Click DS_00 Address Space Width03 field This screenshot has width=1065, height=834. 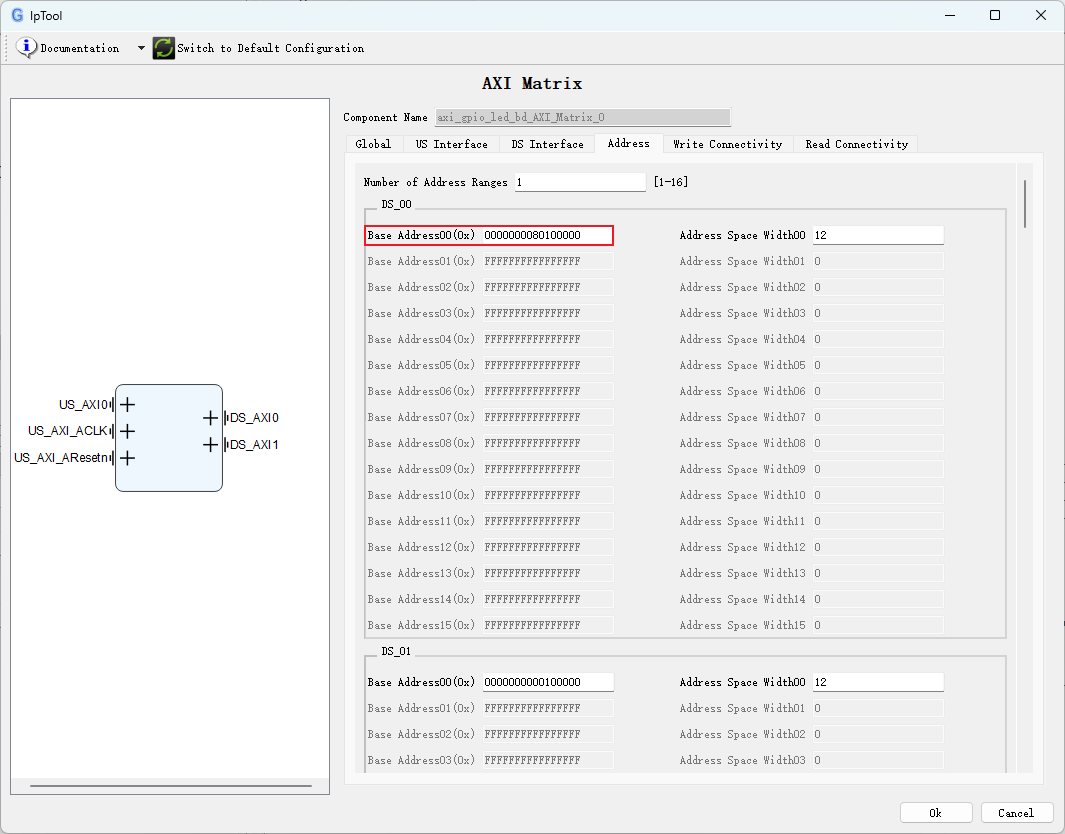[878, 313]
